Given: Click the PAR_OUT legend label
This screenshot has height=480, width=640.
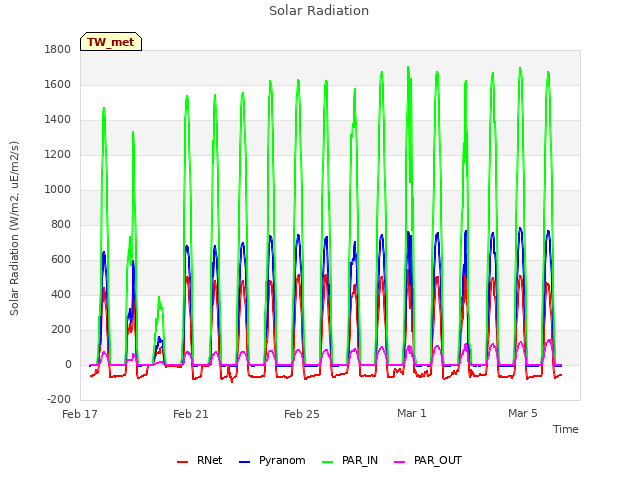Looking at the screenshot, I should tap(438, 460).
